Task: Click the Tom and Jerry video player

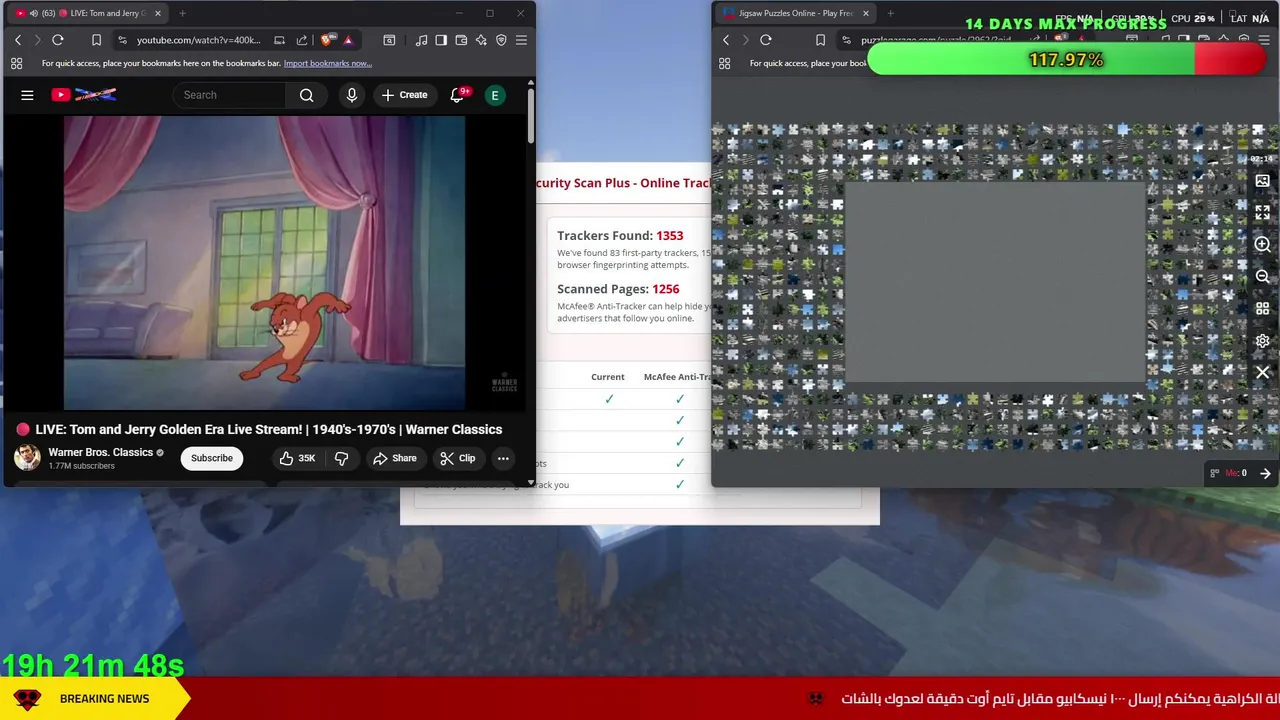Action: click(x=265, y=264)
